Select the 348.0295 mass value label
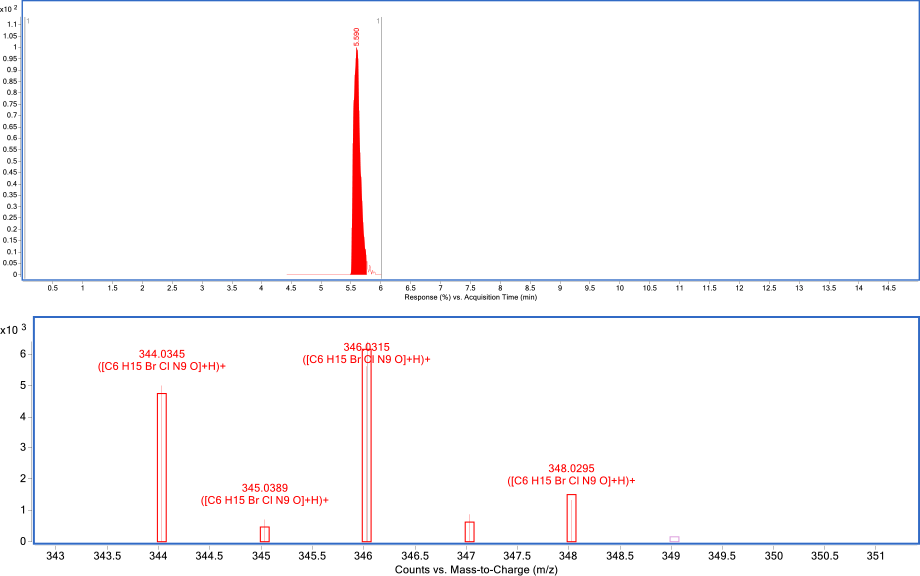The width and height of the screenshot is (920, 576). [x=572, y=468]
